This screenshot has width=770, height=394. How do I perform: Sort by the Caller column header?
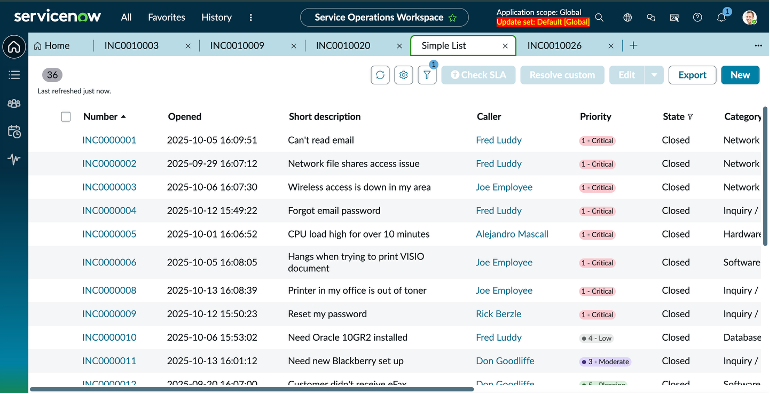pyautogui.click(x=489, y=117)
